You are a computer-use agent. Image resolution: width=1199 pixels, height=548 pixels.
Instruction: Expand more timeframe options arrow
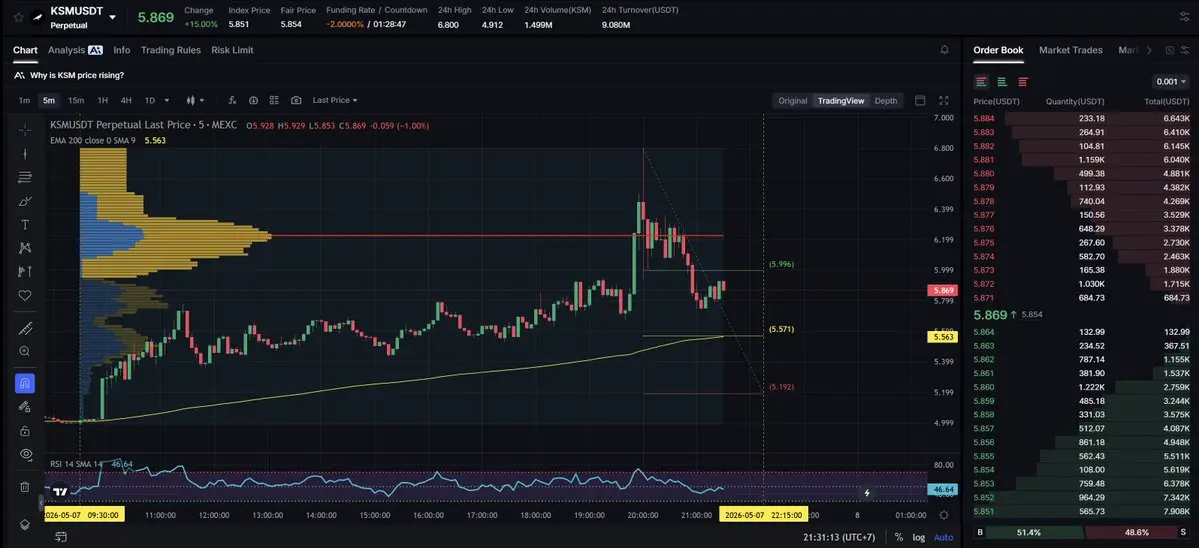167,100
